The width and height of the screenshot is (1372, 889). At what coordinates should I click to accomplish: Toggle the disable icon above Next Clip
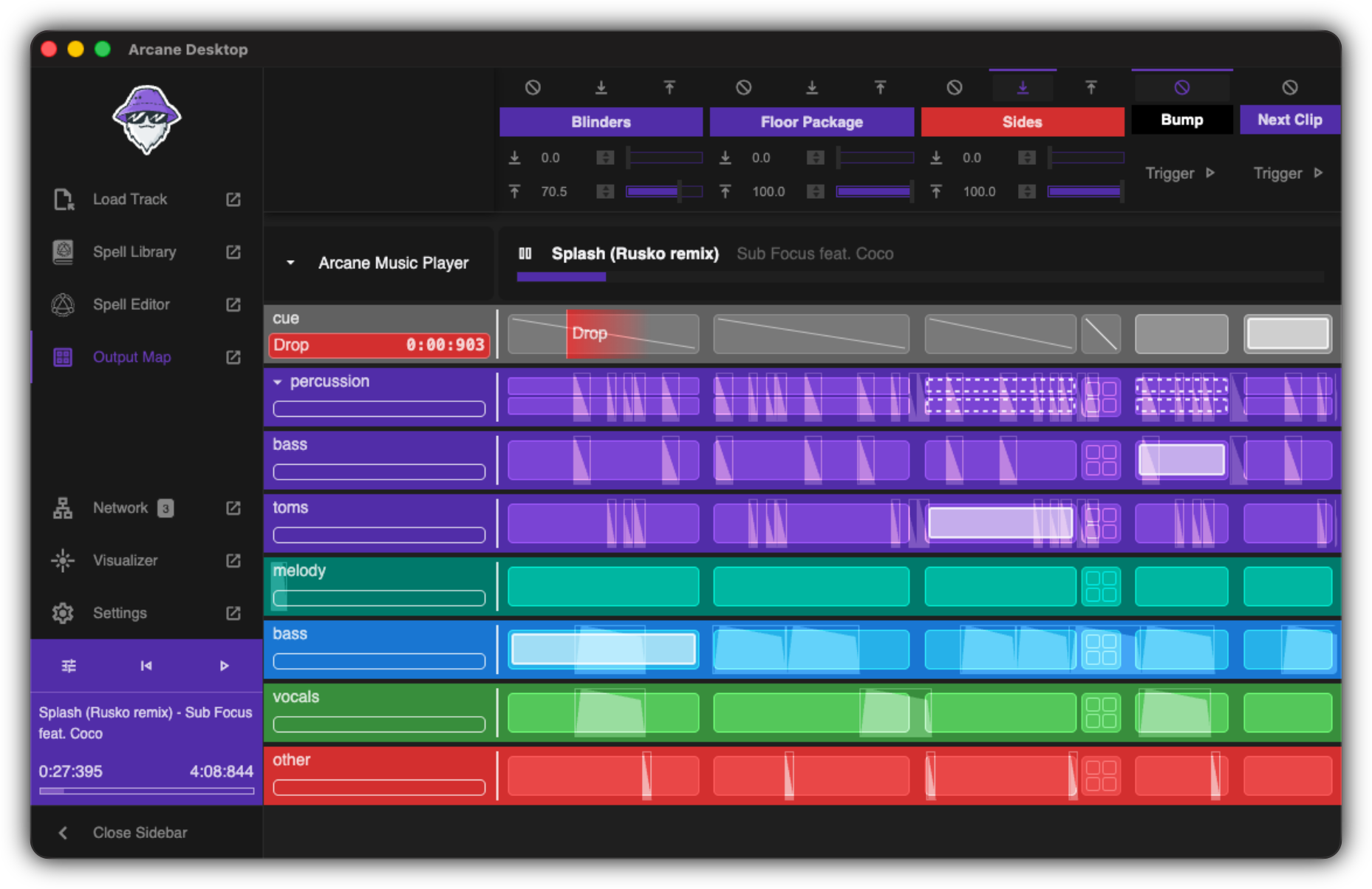1290,87
